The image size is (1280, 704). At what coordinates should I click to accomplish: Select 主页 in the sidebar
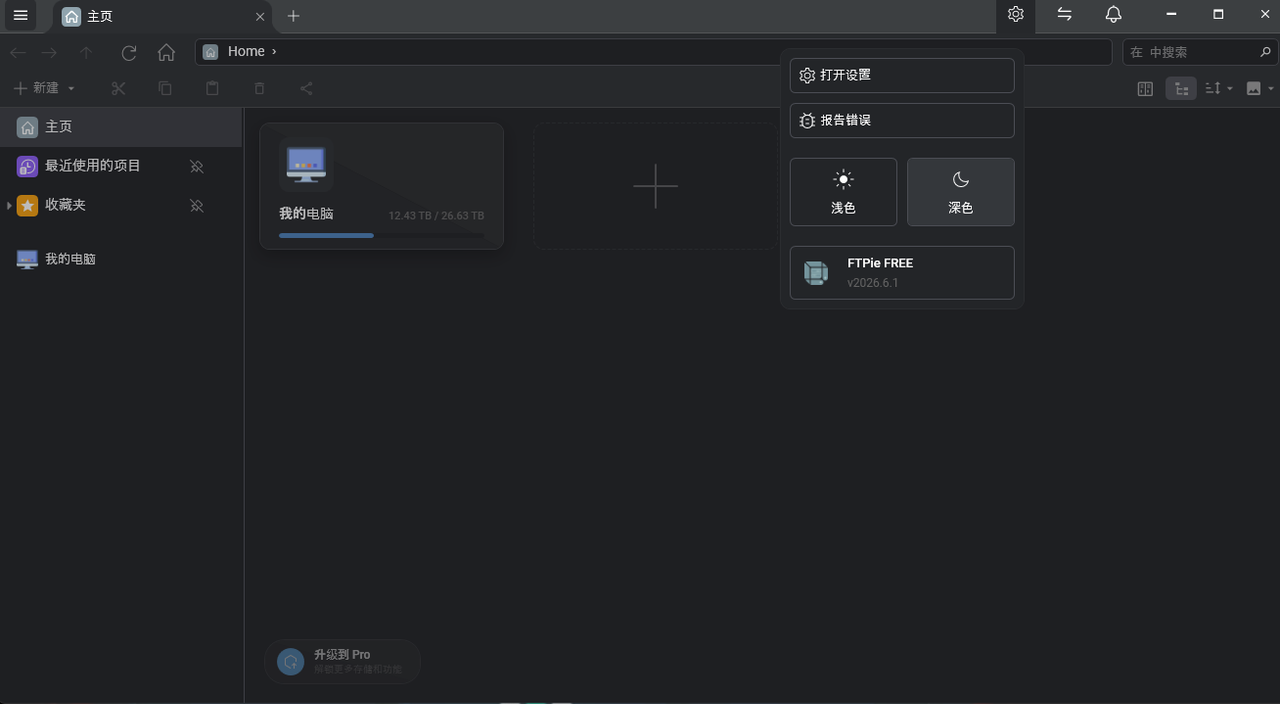click(121, 127)
